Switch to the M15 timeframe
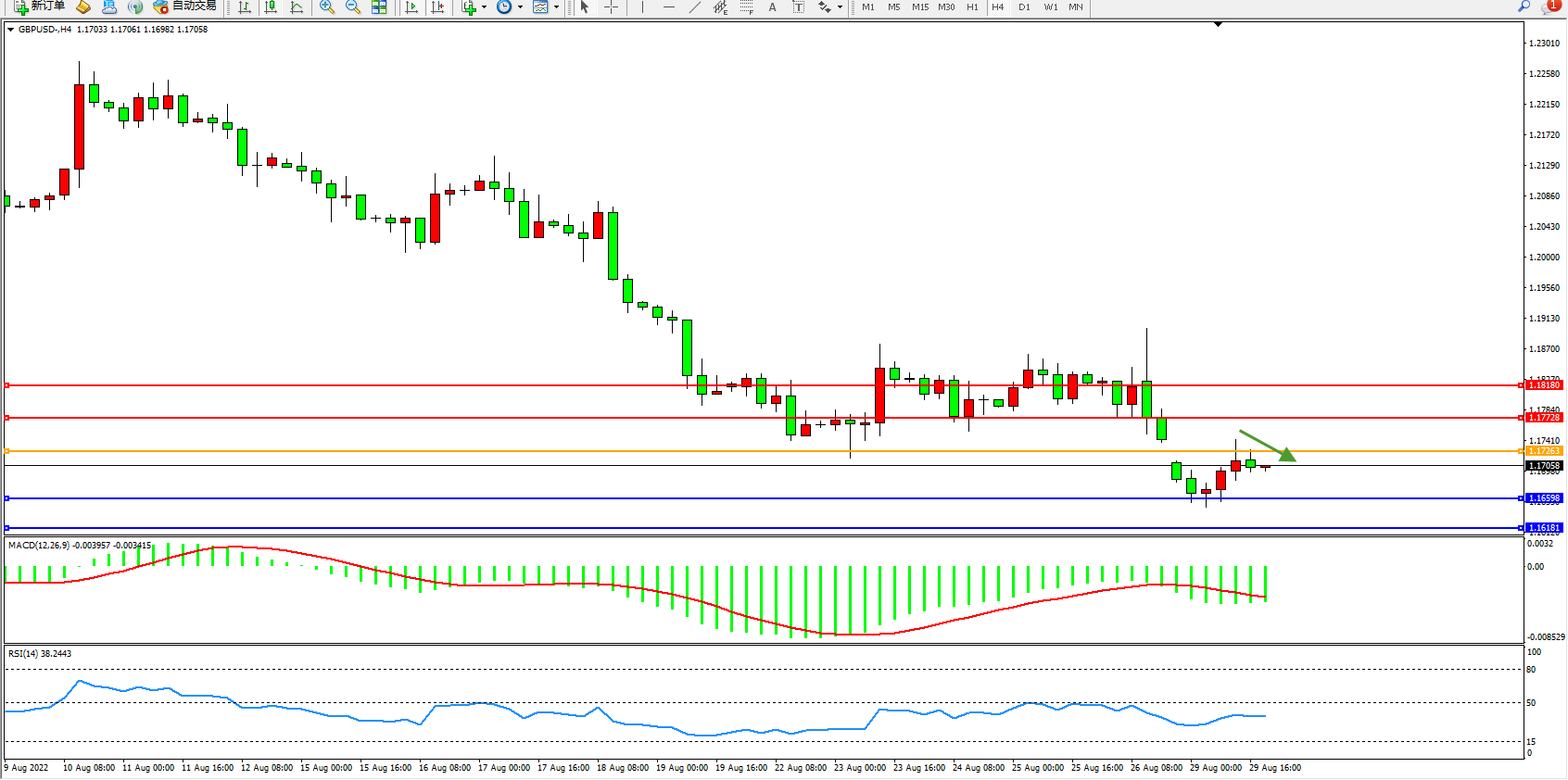The height and width of the screenshot is (780, 1568). coord(919,7)
